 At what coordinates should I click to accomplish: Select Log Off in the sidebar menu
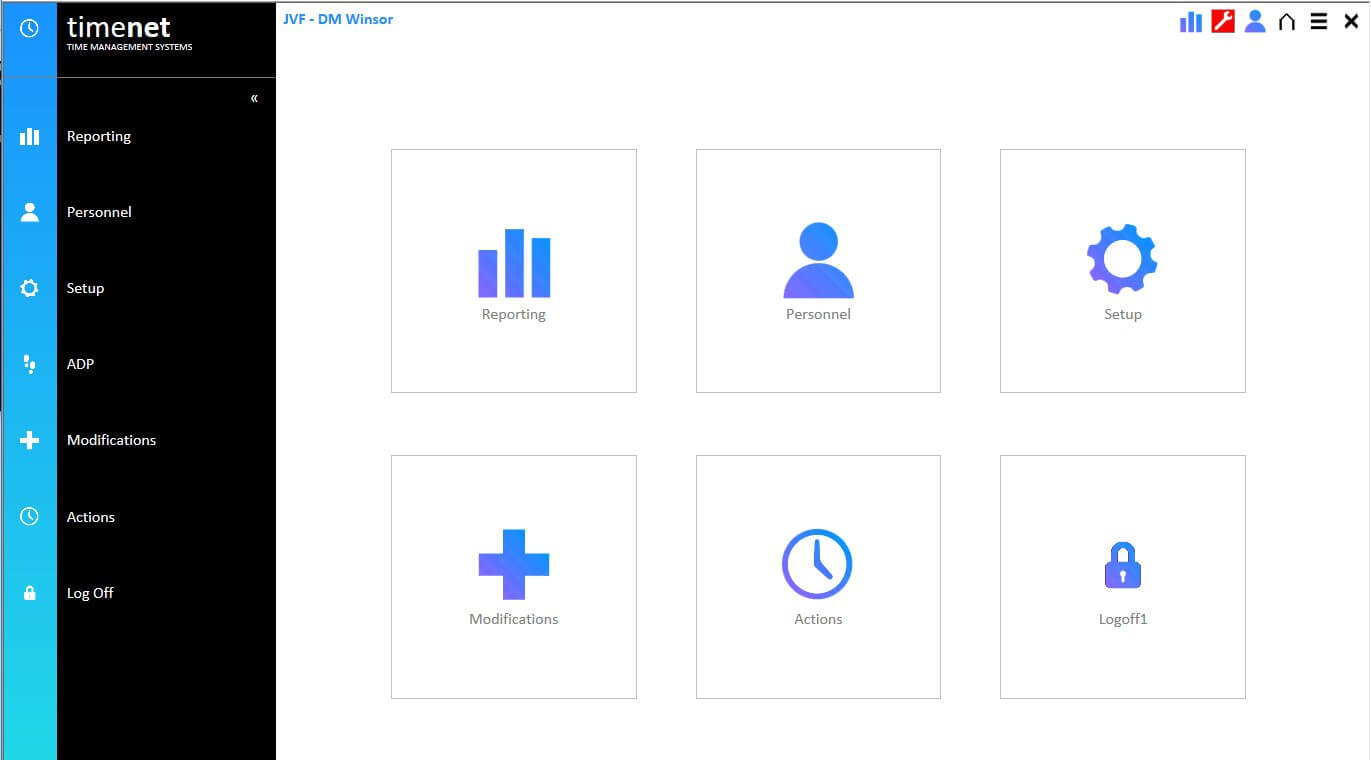click(90, 592)
